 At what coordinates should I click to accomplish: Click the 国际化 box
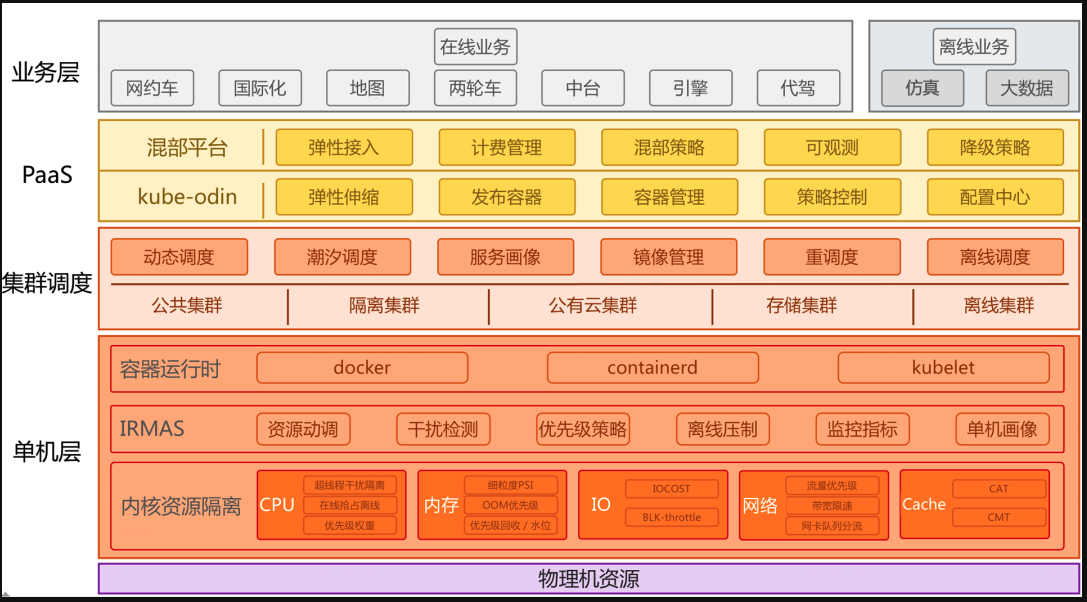[259, 88]
